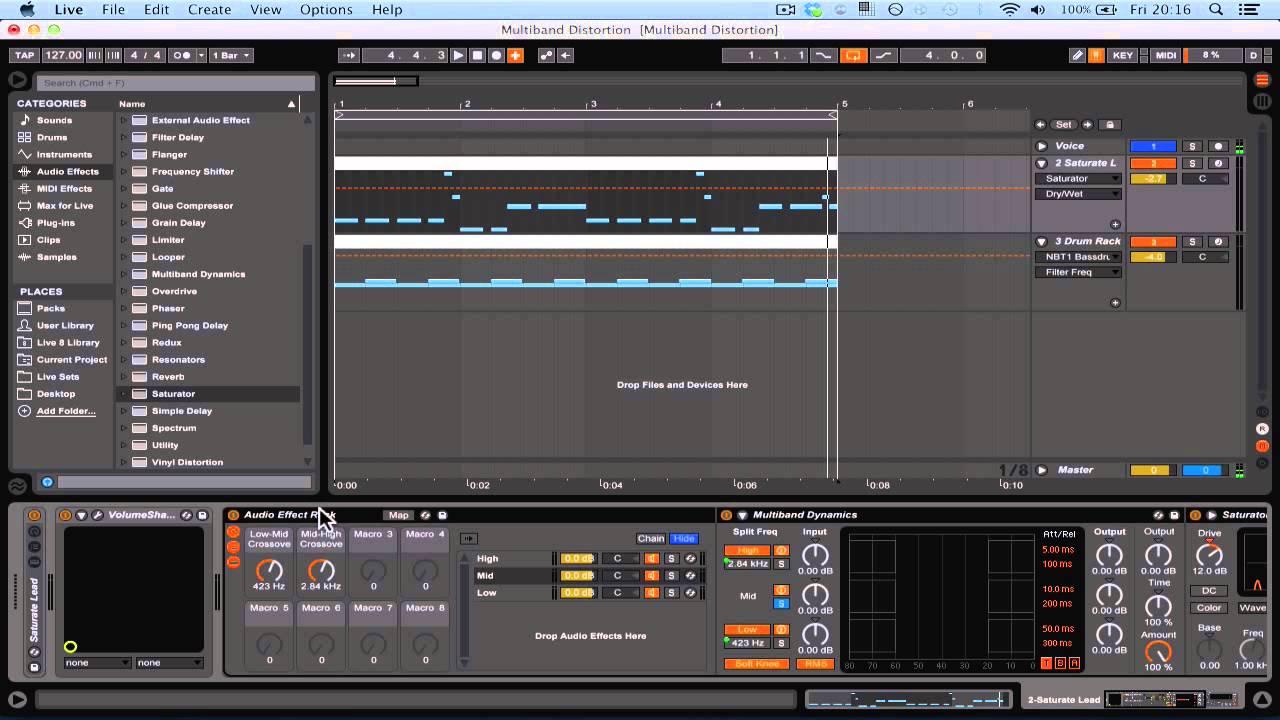
Task: Toggle Punch-In switch left of loop
Action: click(824, 55)
